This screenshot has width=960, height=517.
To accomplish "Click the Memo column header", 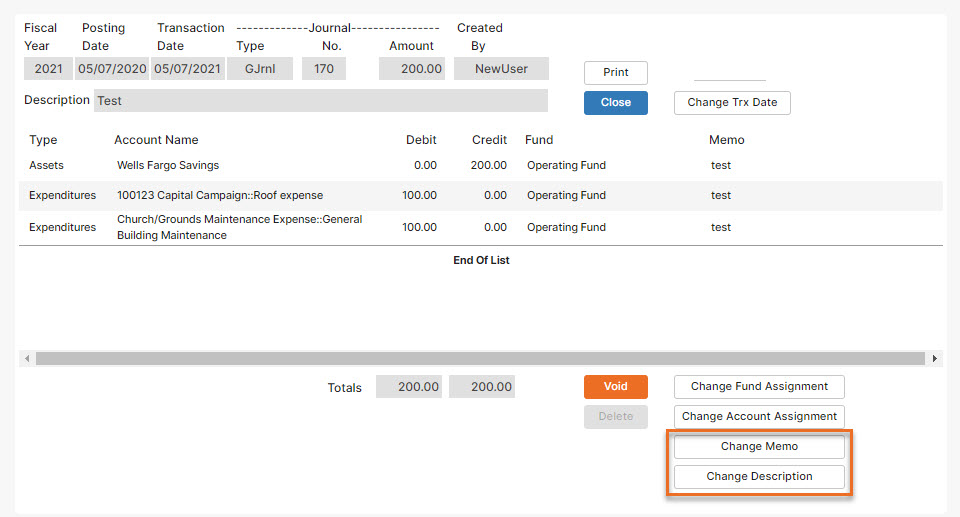I will [x=727, y=140].
